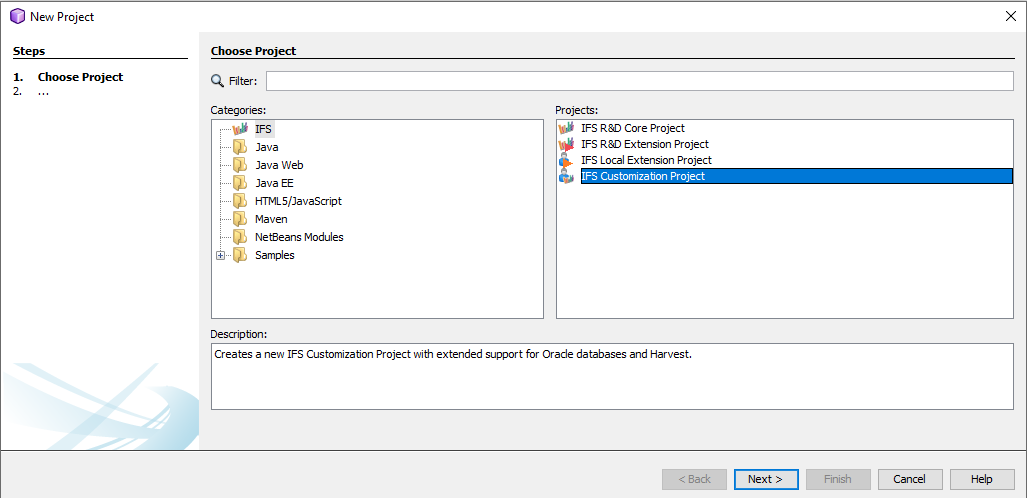Click the Java Web folder icon
This screenshot has width=1027, height=498.
pyautogui.click(x=240, y=165)
